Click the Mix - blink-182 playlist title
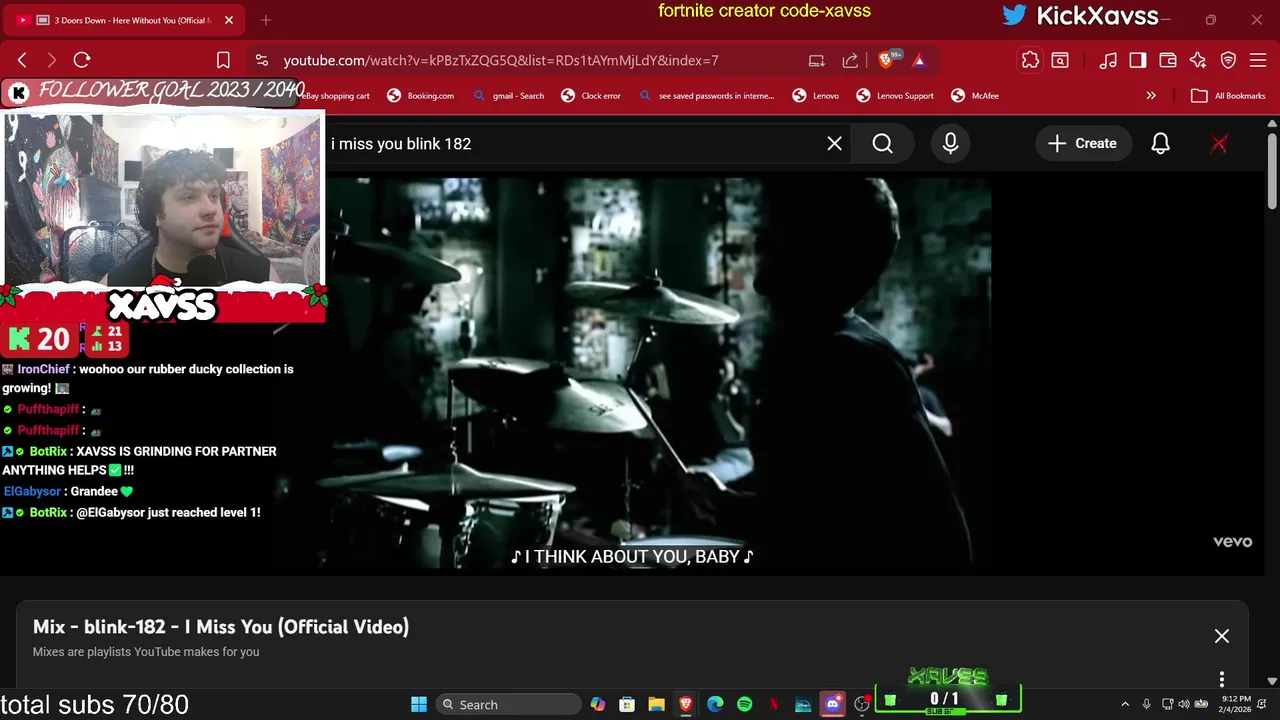Image resolution: width=1280 pixels, height=720 pixels. pyautogui.click(x=221, y=627)
